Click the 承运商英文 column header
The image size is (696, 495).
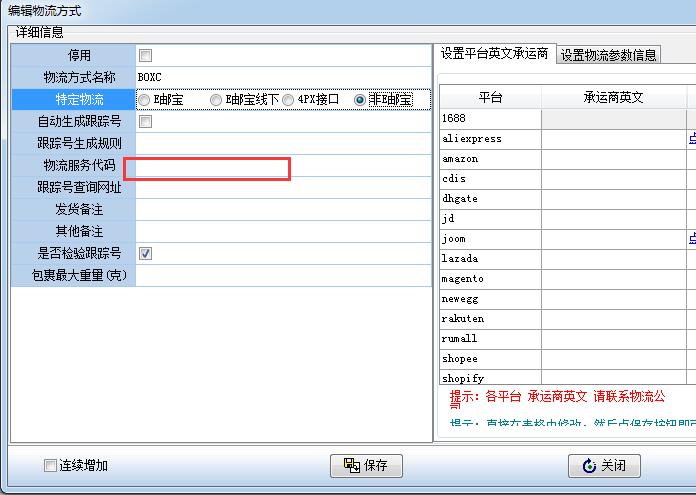(x=613, y=97)
